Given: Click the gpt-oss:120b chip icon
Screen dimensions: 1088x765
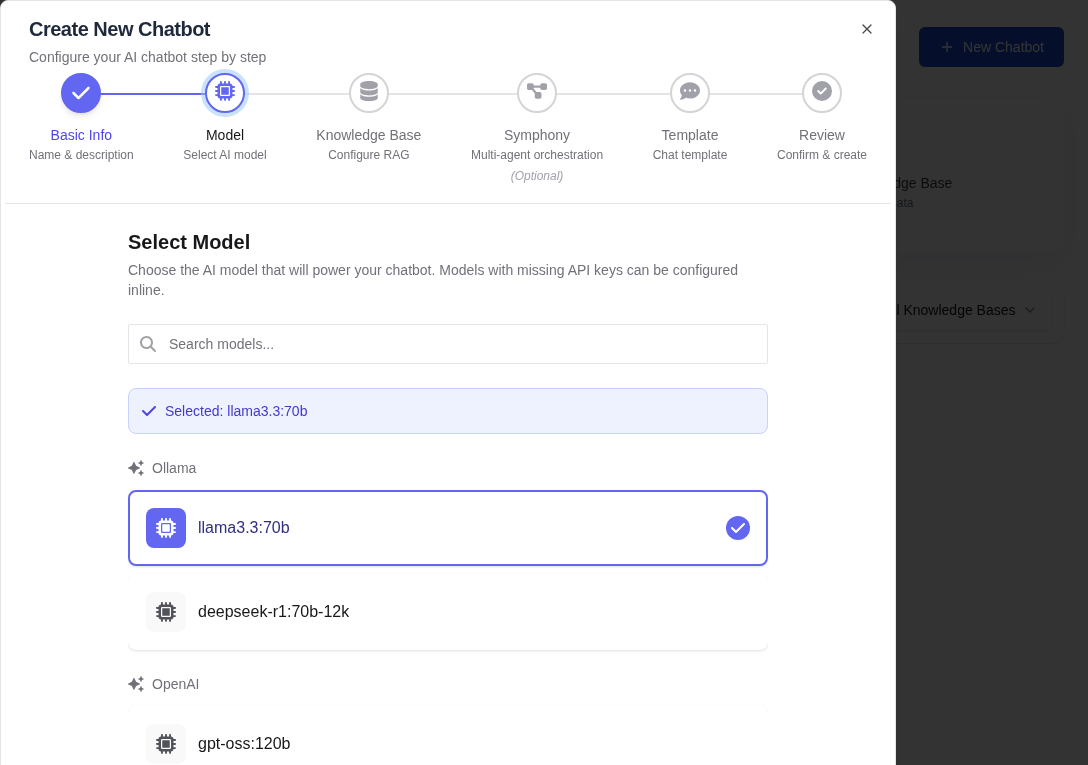Looking at the screenshot, I should (x=166, y=744).
